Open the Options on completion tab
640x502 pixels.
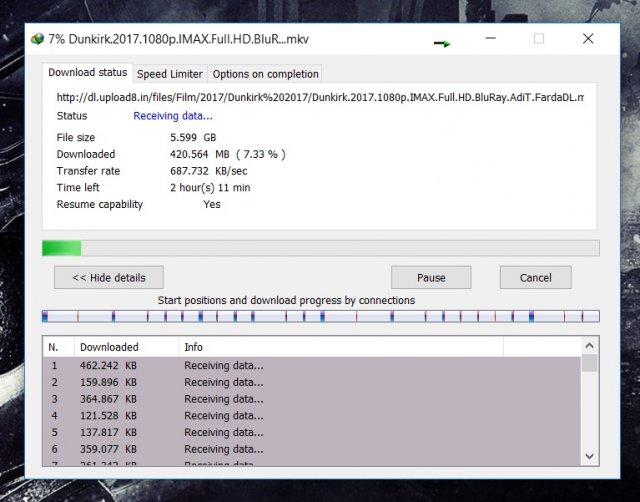(x=265, y=74)
